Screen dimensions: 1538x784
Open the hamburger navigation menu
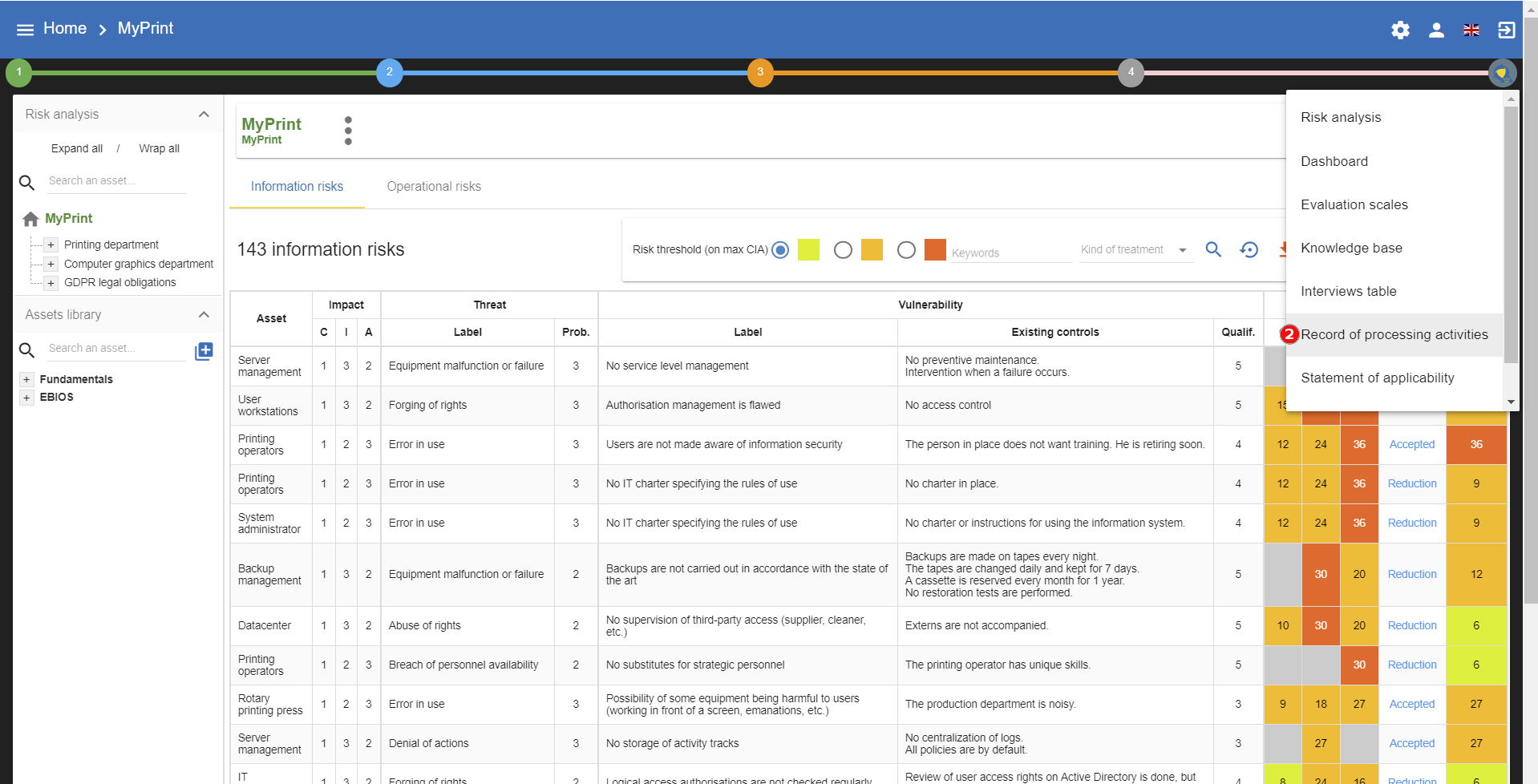pyautogui.click(x=25, y=30)
